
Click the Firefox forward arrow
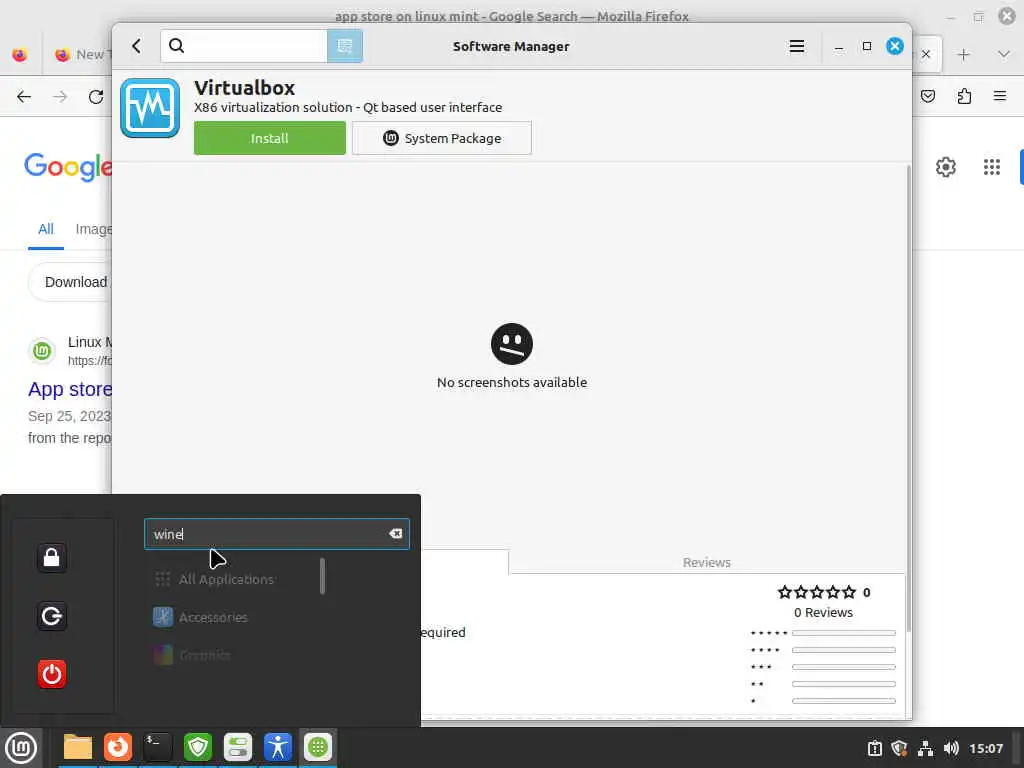click(60, 97)
